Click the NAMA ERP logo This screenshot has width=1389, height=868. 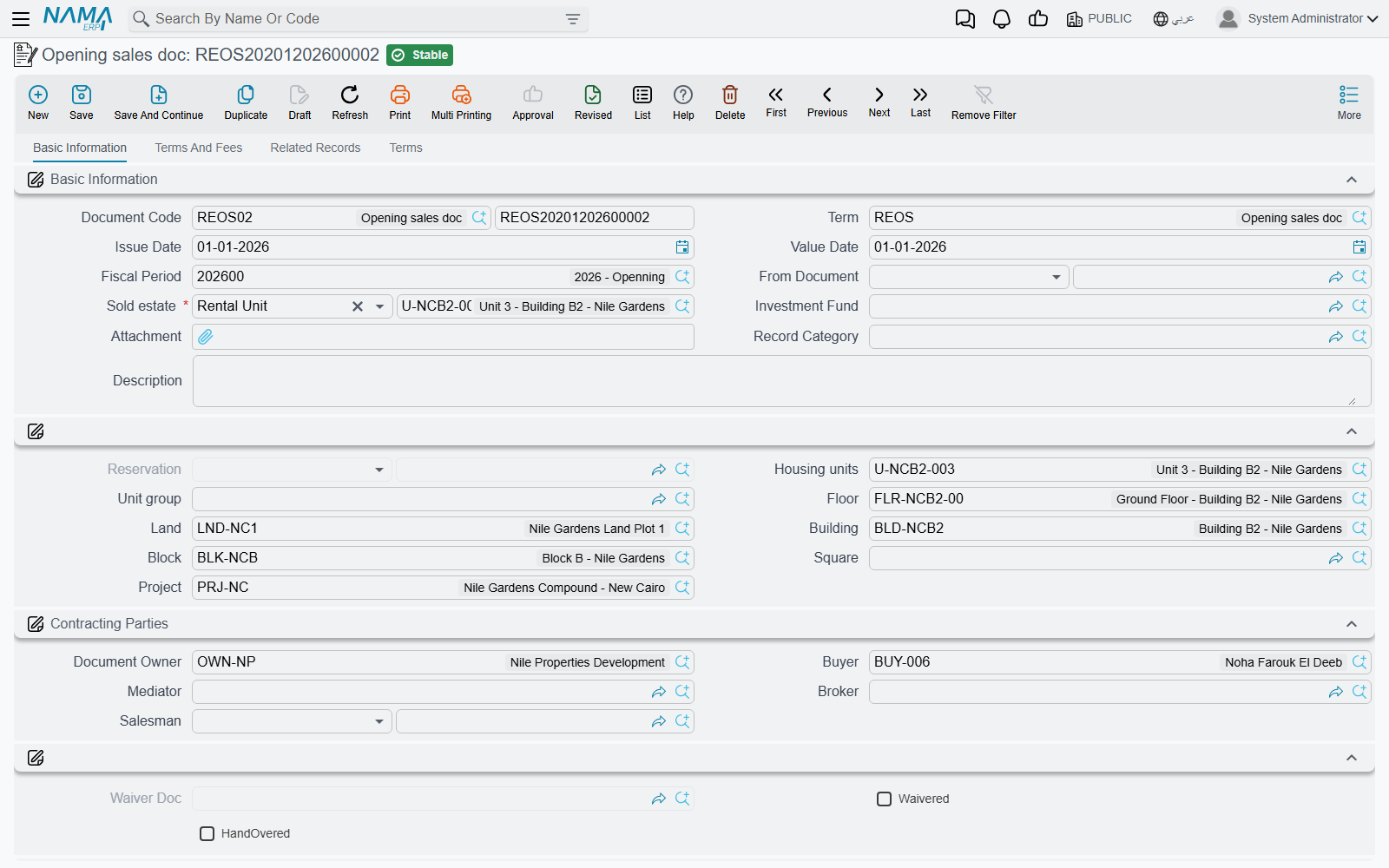click(x=77, y=18)
